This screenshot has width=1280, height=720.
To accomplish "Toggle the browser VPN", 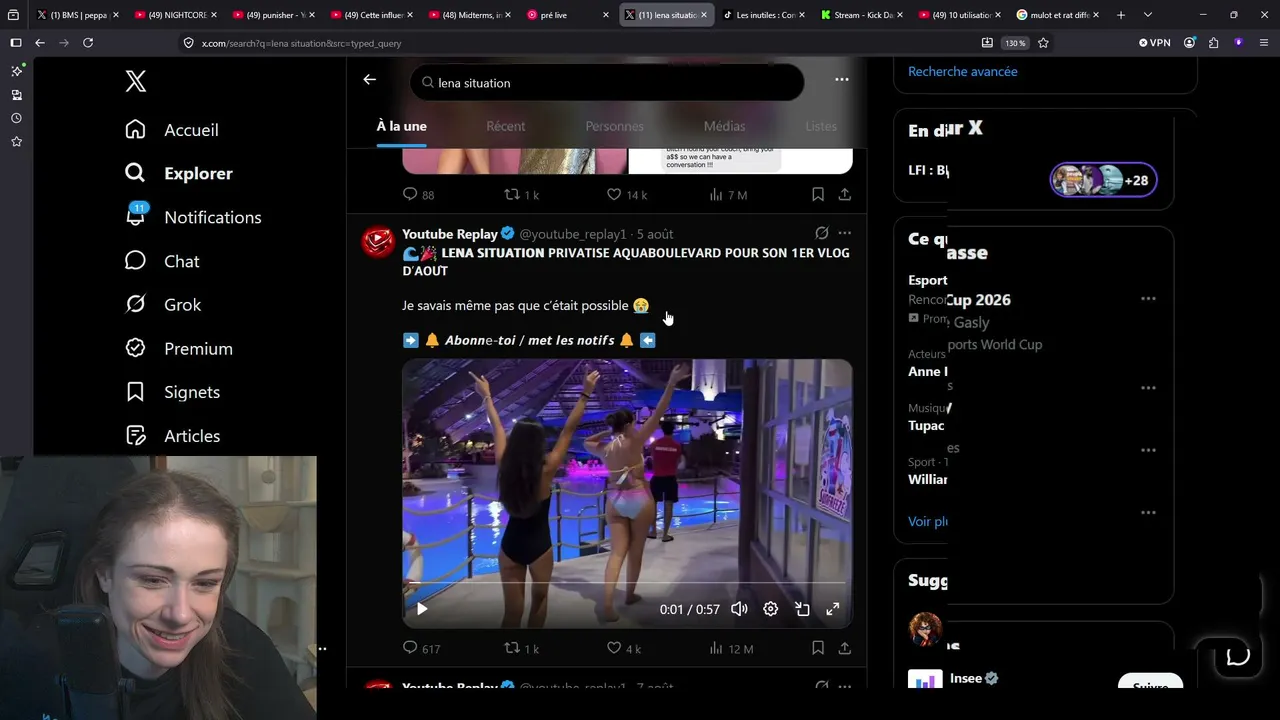I will pos(1154,43).
